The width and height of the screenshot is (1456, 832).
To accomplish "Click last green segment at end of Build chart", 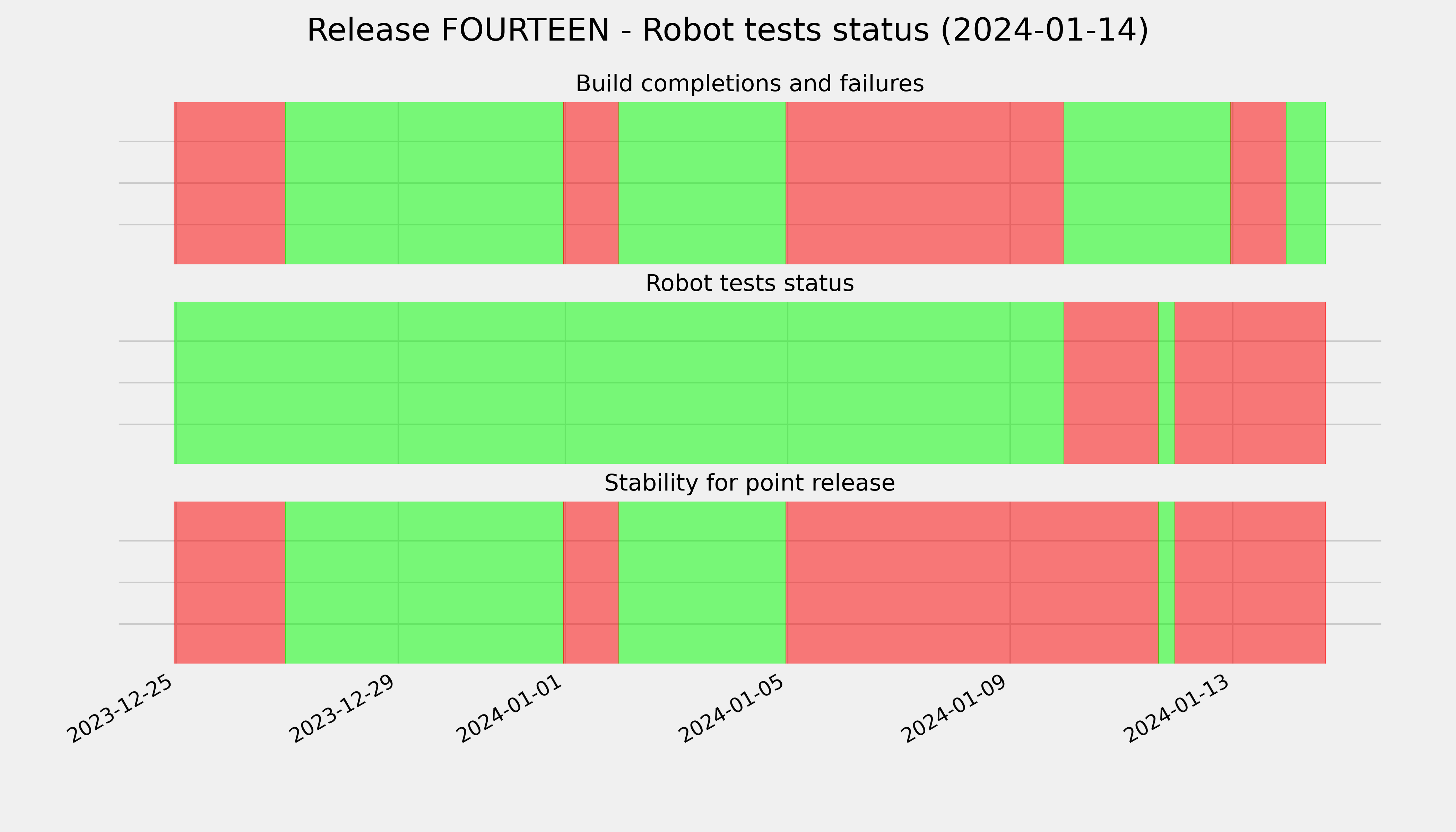I will click(x=1306, y=183).
